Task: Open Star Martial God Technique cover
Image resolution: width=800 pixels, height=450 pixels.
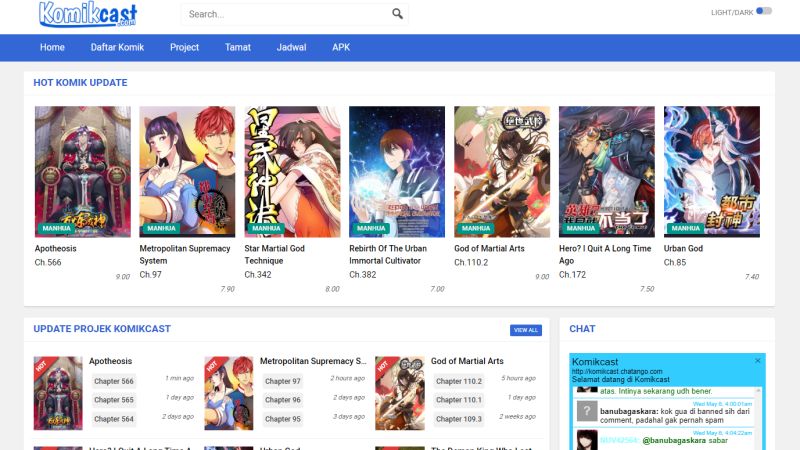Action: (x=292, y=171)
